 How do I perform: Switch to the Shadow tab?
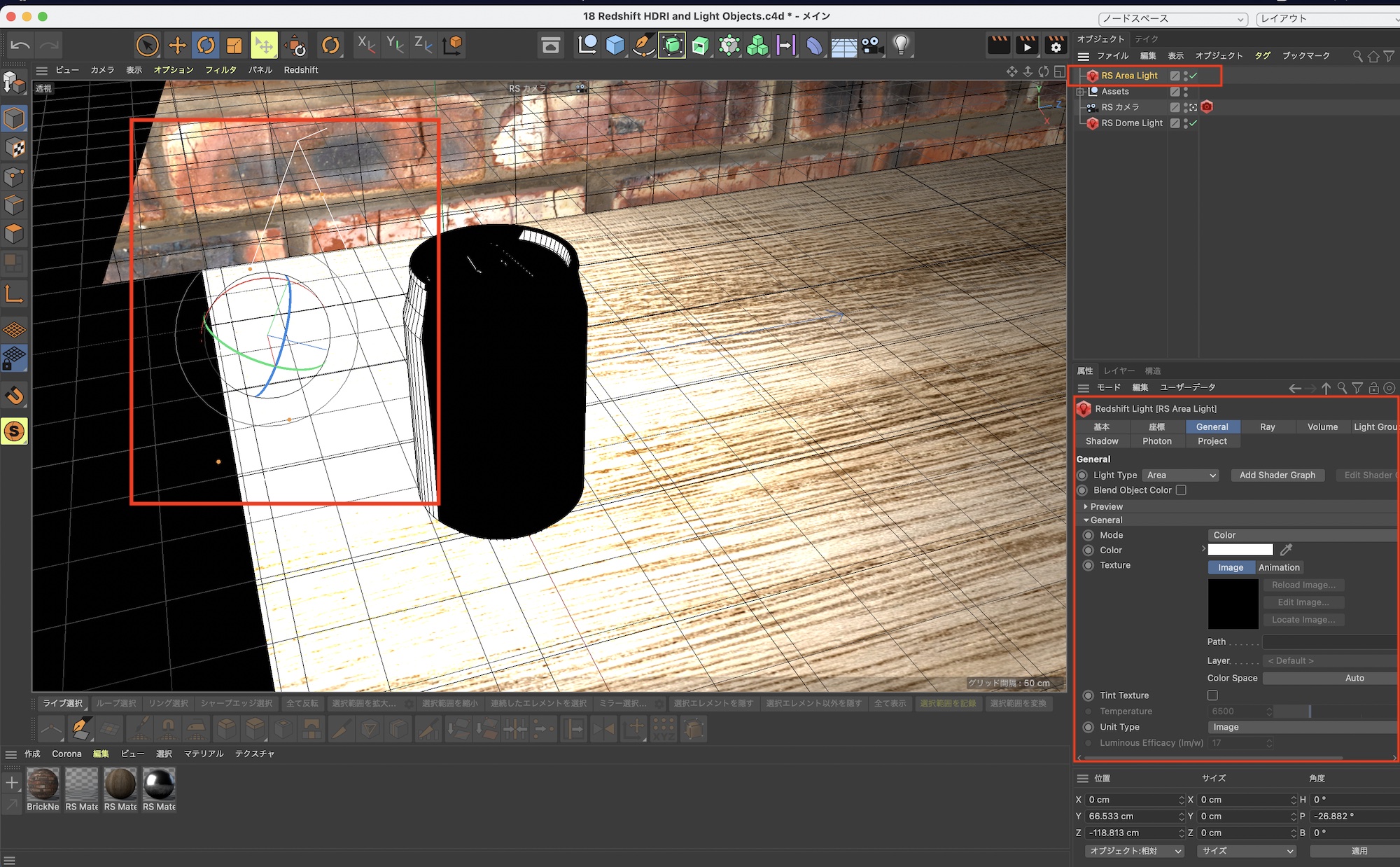tap(1102, 441)
